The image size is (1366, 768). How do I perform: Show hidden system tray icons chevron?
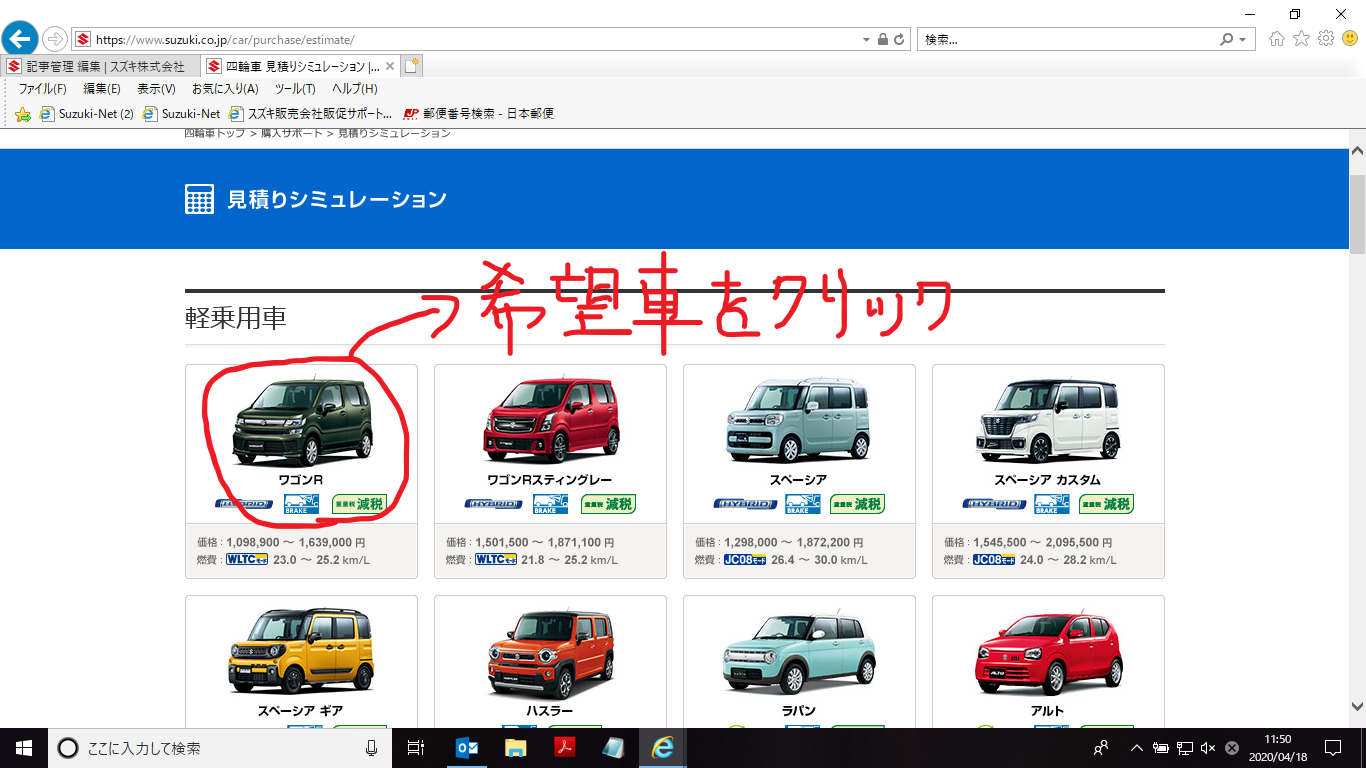point(1136,748)
